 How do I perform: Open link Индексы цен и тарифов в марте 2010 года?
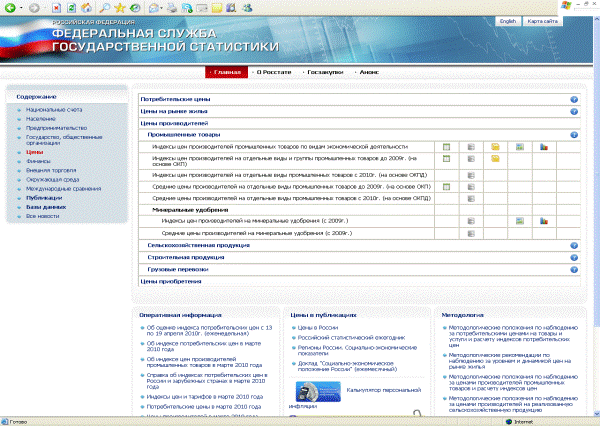point(205,397)
